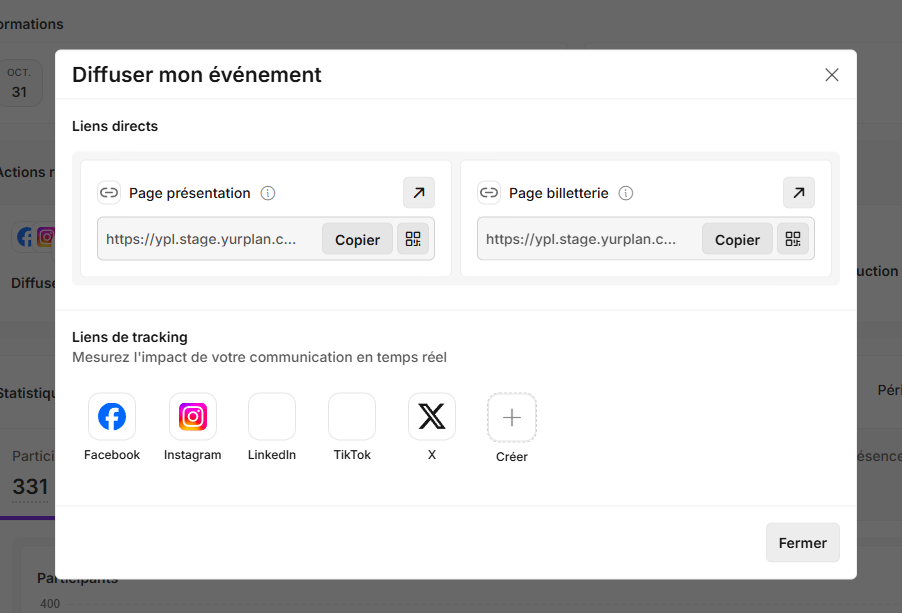Close the Diffuser mon événement dialog
Viewport: 902px width, 613px height.
(832, 75)
